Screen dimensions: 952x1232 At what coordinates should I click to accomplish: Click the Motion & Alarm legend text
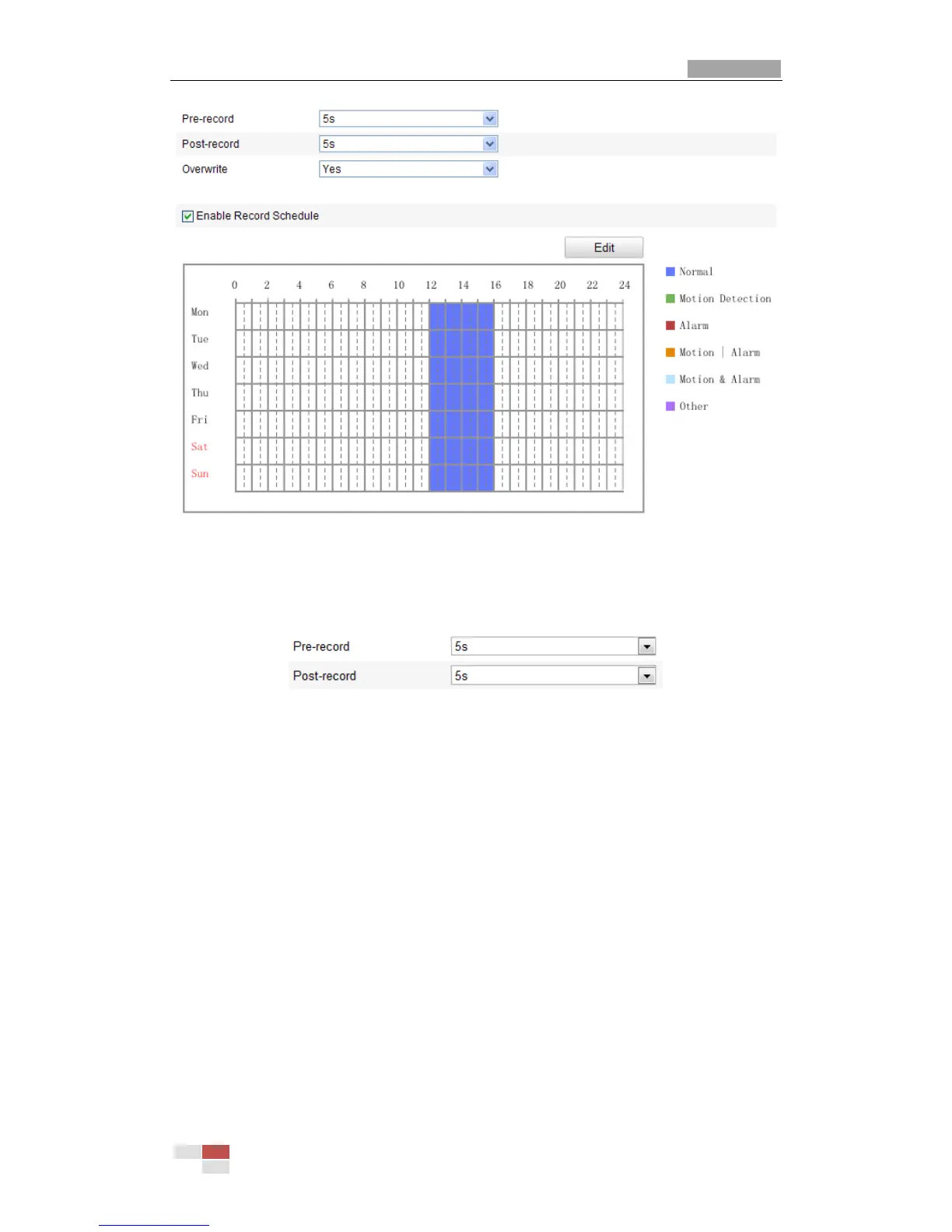(x=719, y=380)
